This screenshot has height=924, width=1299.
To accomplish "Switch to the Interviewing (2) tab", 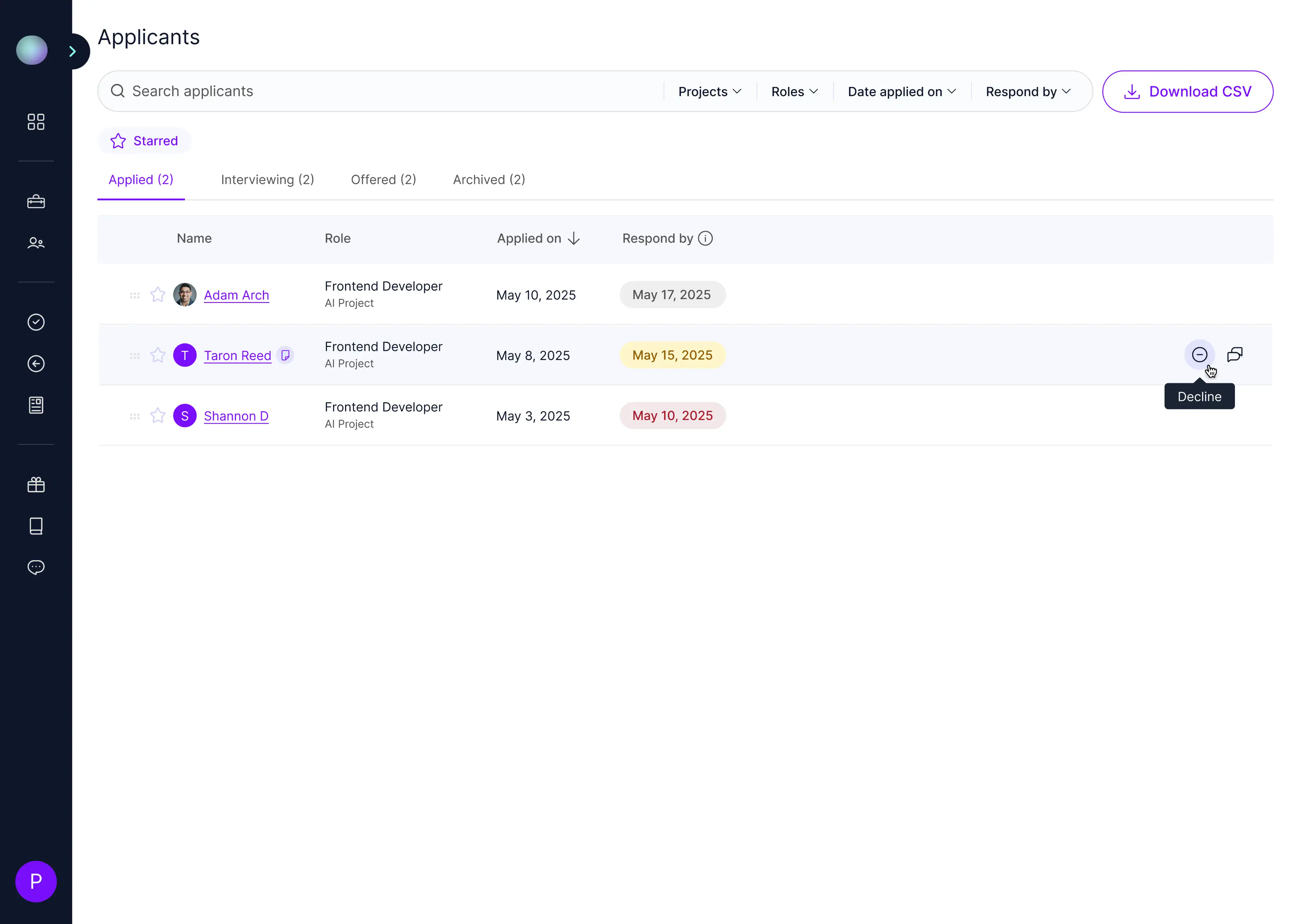I will (267, 180).
